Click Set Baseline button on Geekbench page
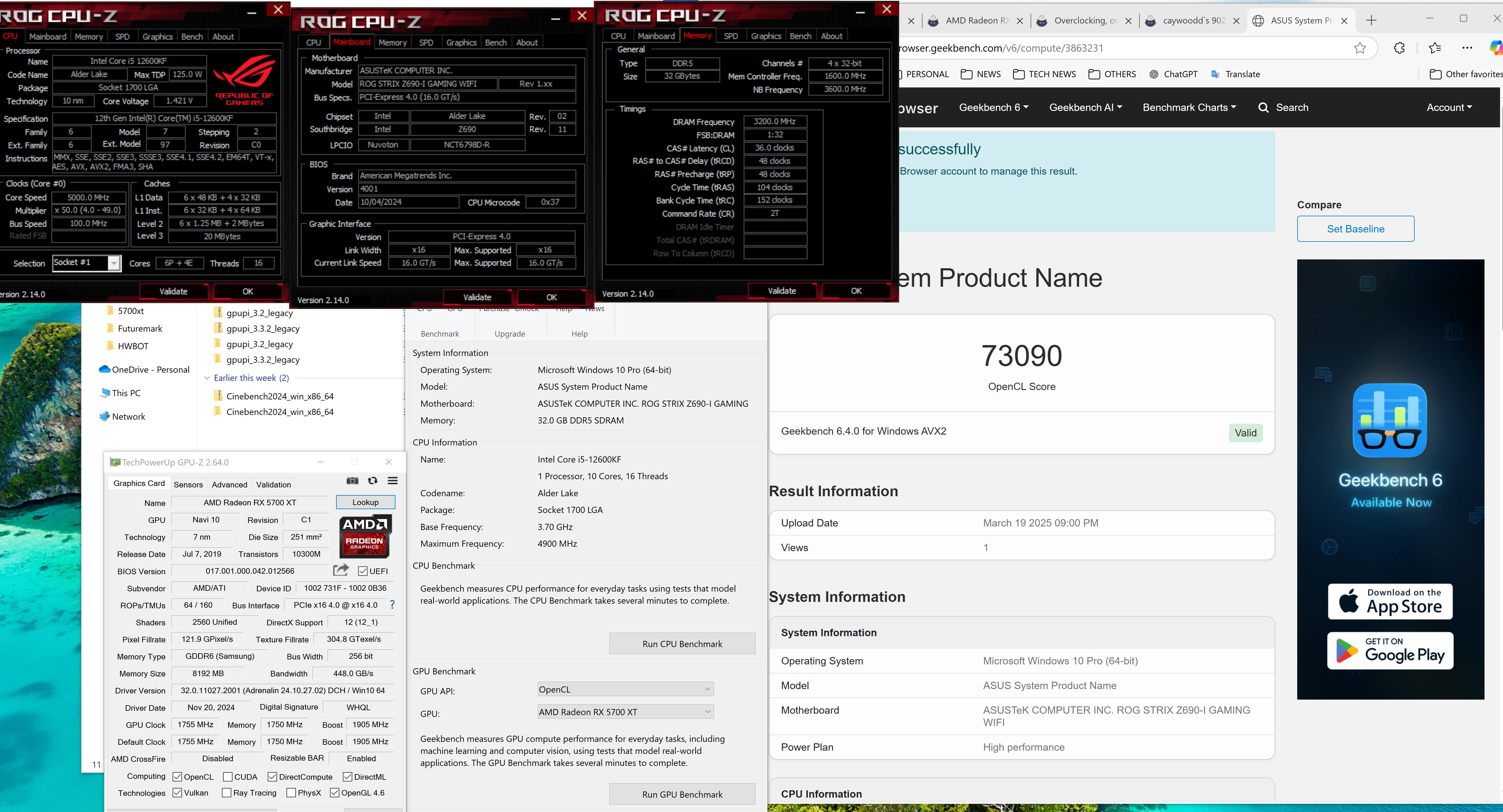The height and width of the screenshot is (812, 1503). (1355, 229)
